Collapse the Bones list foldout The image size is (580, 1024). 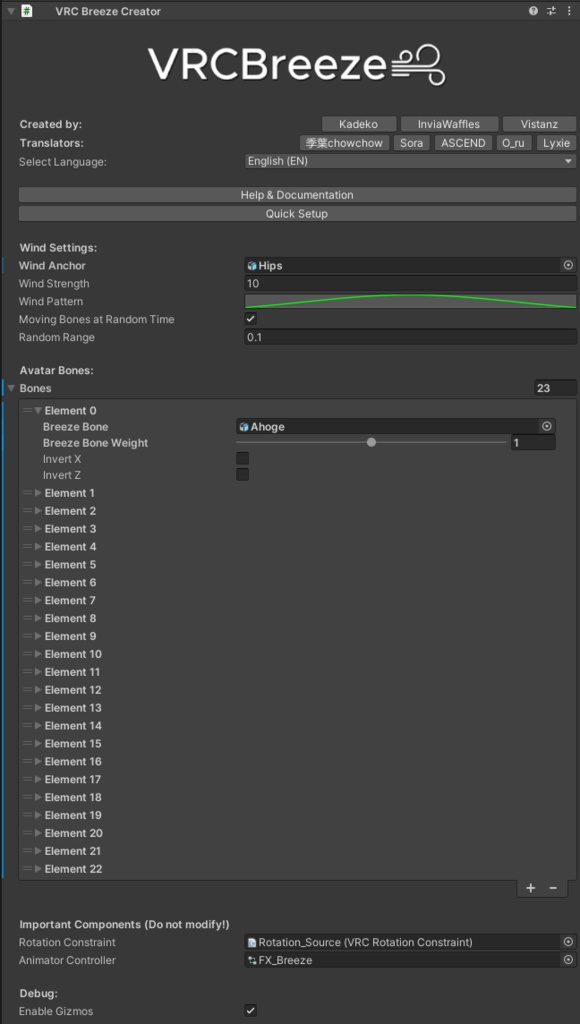(x=11, y=388)
